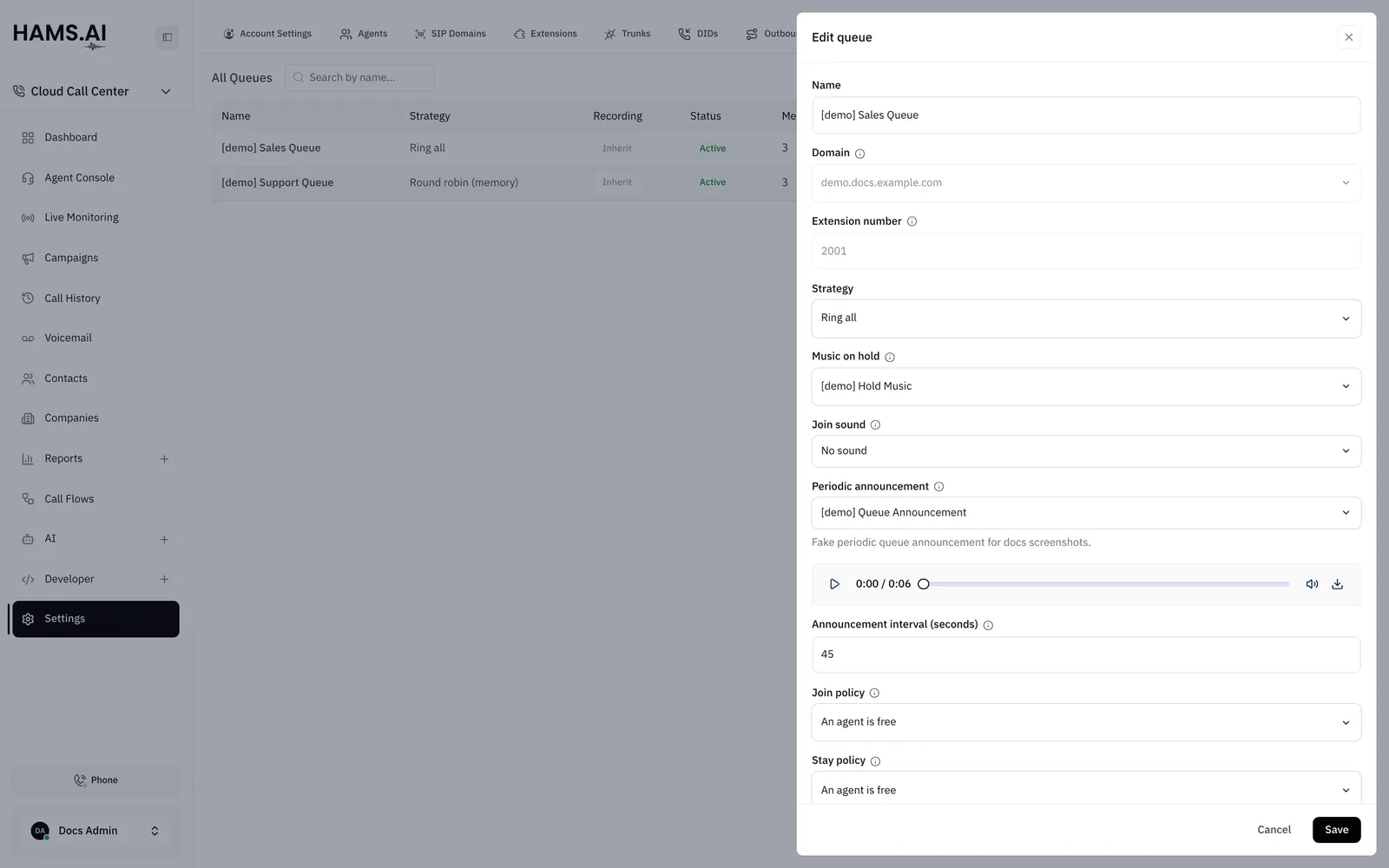The height and width of the screenshot is (868, 1389).
Task: Switch to the DIDs tab
Action: [698, 34]
